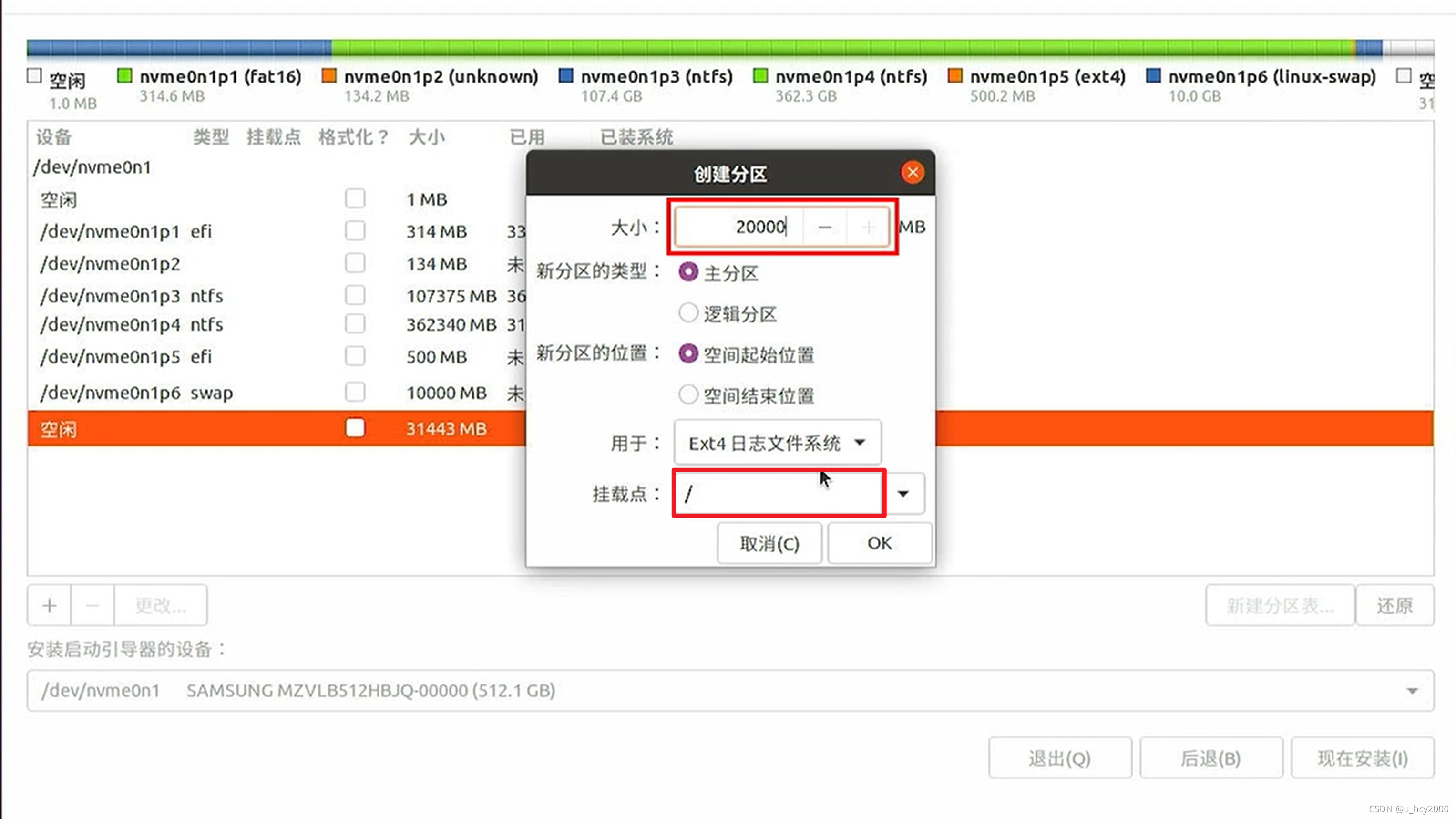Click the minus remove partition icon

point(92,605)
